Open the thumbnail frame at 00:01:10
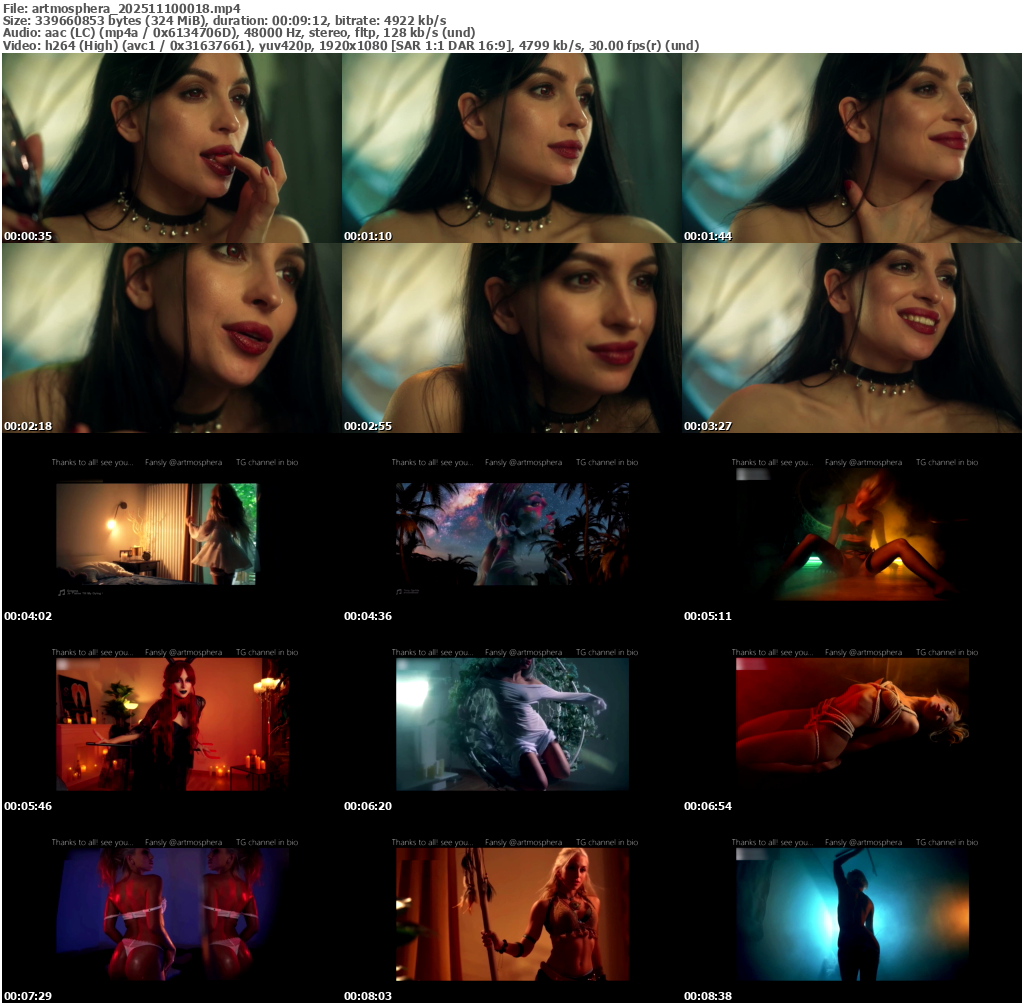 (x=511, y=148)
